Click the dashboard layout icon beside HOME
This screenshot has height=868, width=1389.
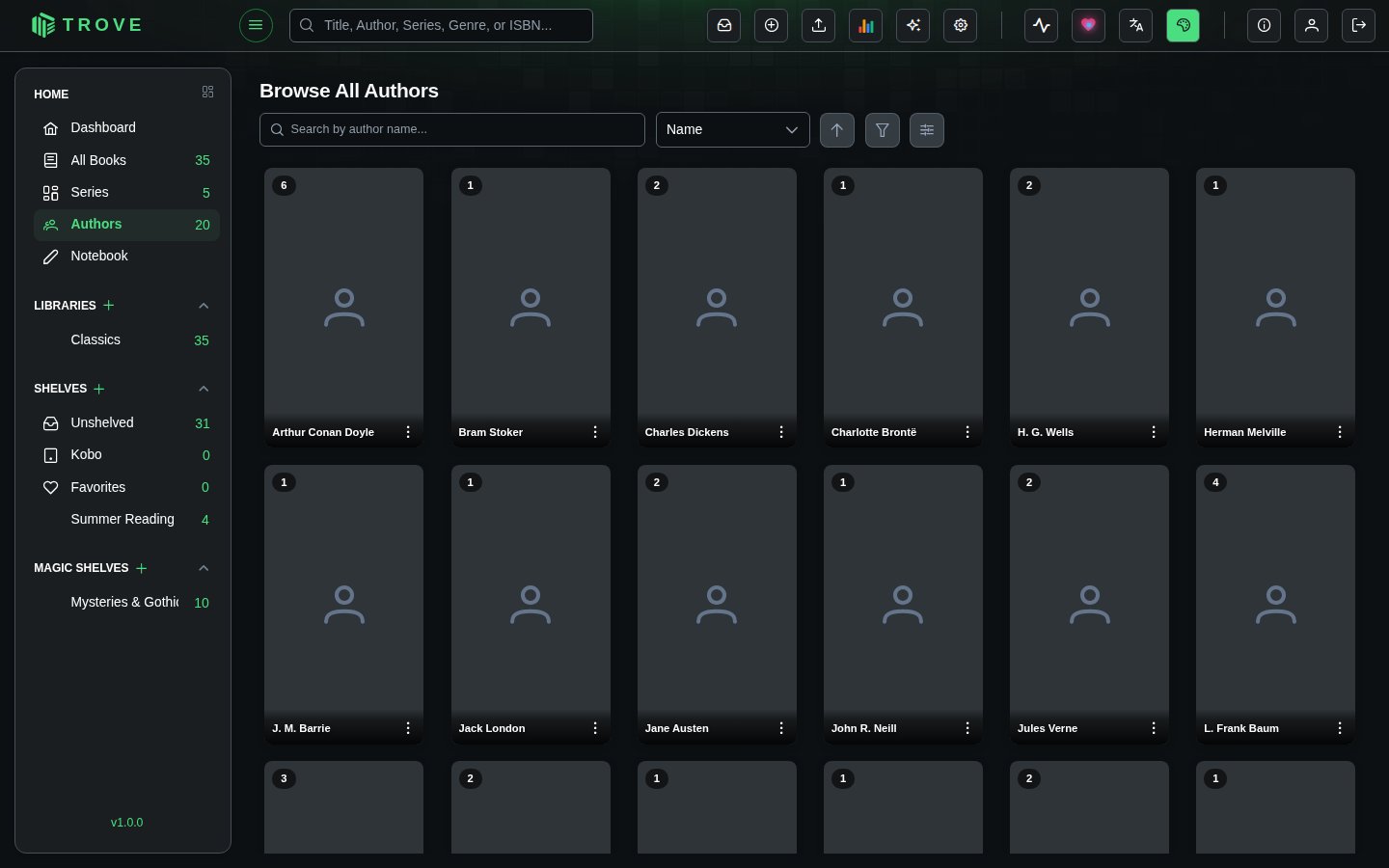(207, 92)
